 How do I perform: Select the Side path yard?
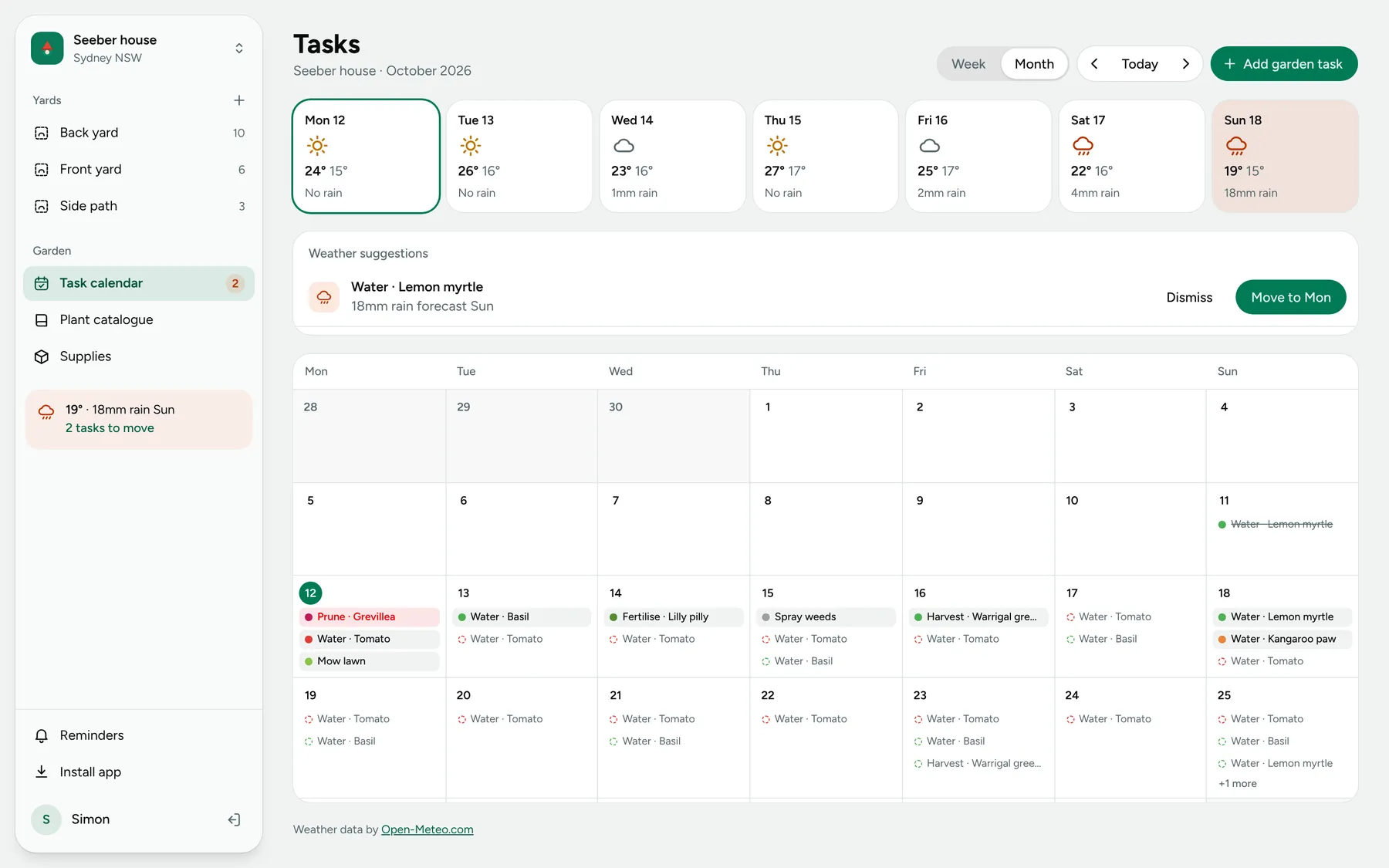[x=139, y=206]
